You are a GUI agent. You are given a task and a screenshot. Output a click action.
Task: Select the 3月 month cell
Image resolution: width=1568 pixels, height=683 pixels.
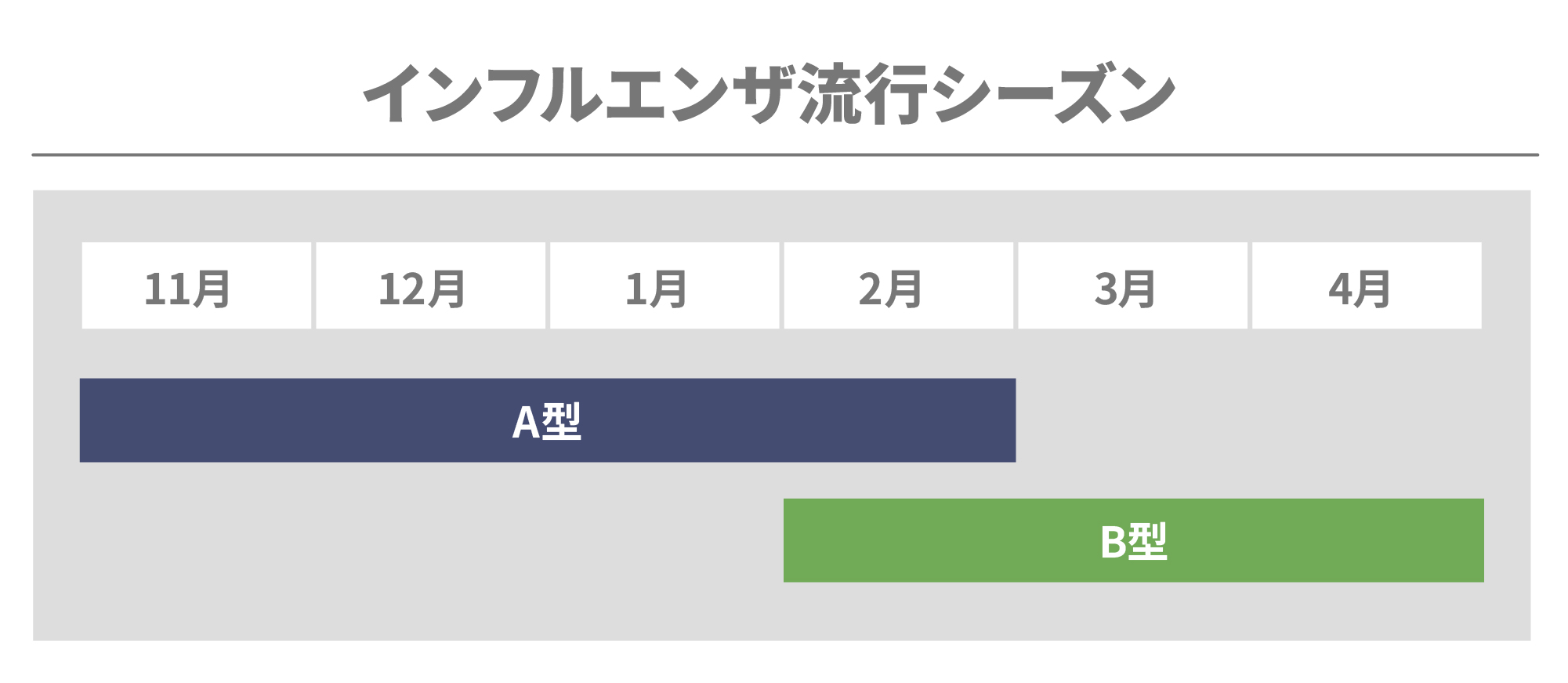[1132, 286]
